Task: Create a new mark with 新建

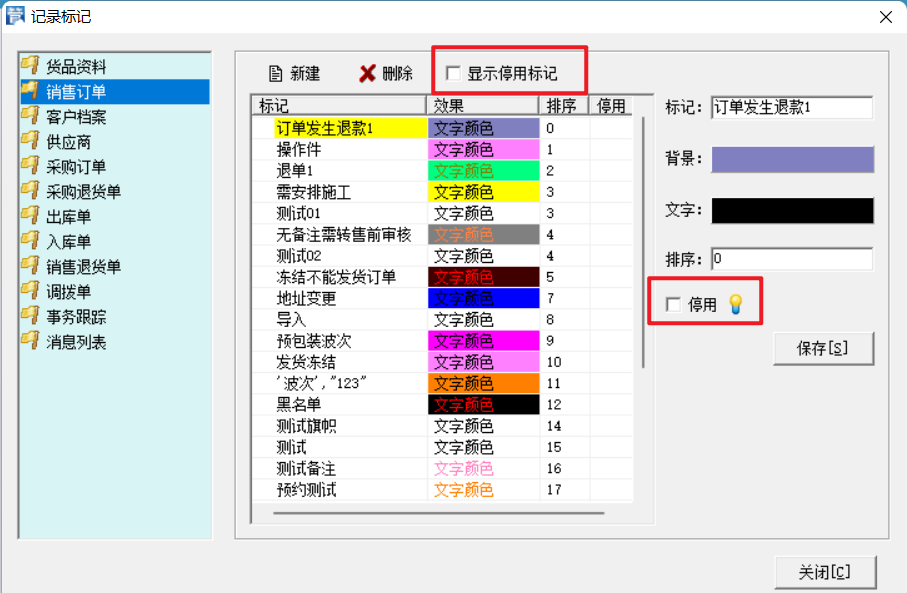Action: (x=294, y=73)
